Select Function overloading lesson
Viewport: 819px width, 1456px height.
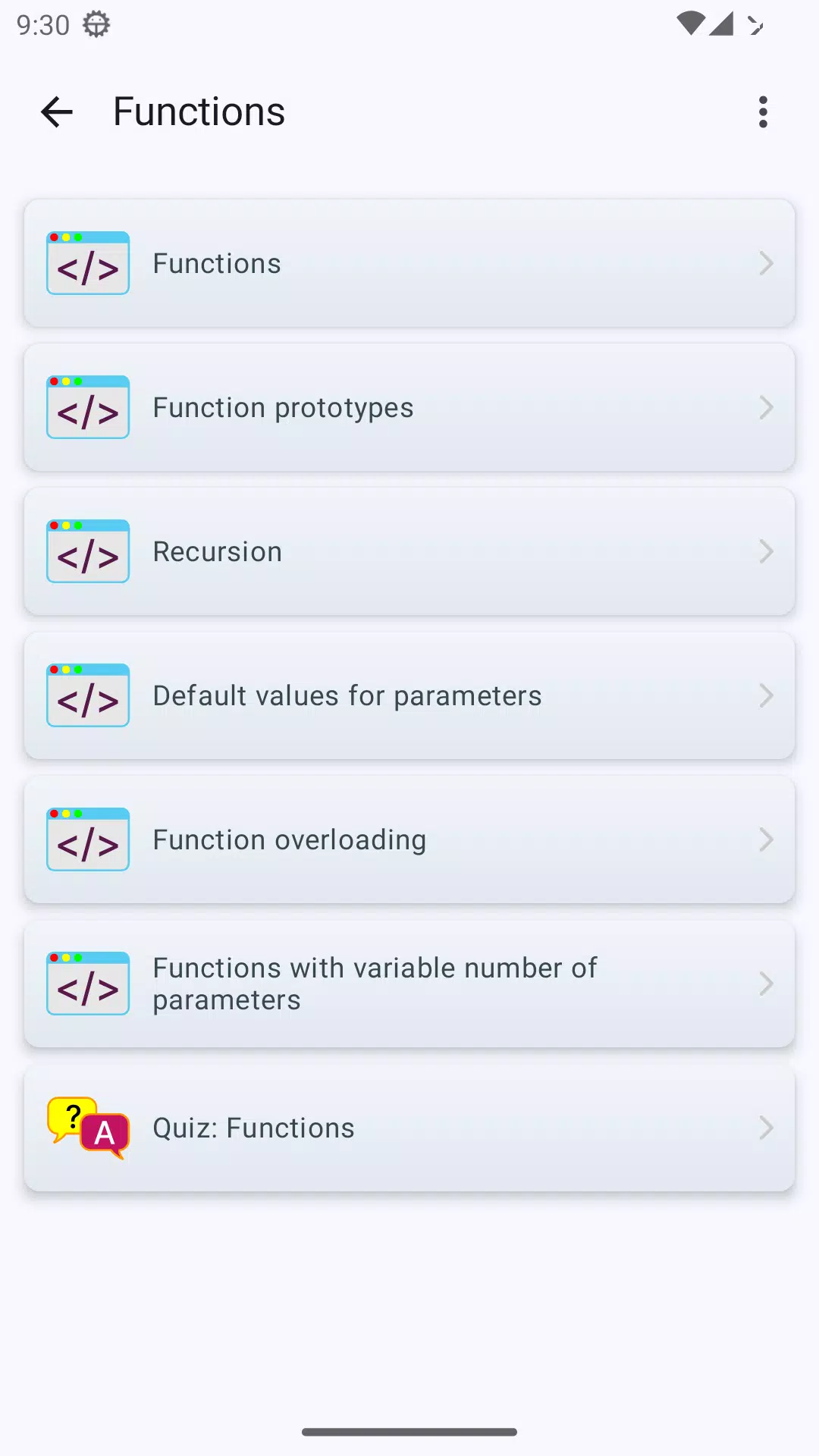pyautogui.click(x=409, y=839)
